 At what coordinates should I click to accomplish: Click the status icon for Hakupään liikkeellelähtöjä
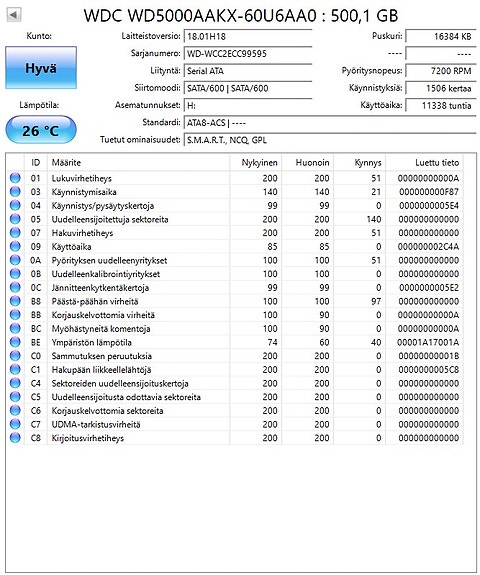[15, 370]
